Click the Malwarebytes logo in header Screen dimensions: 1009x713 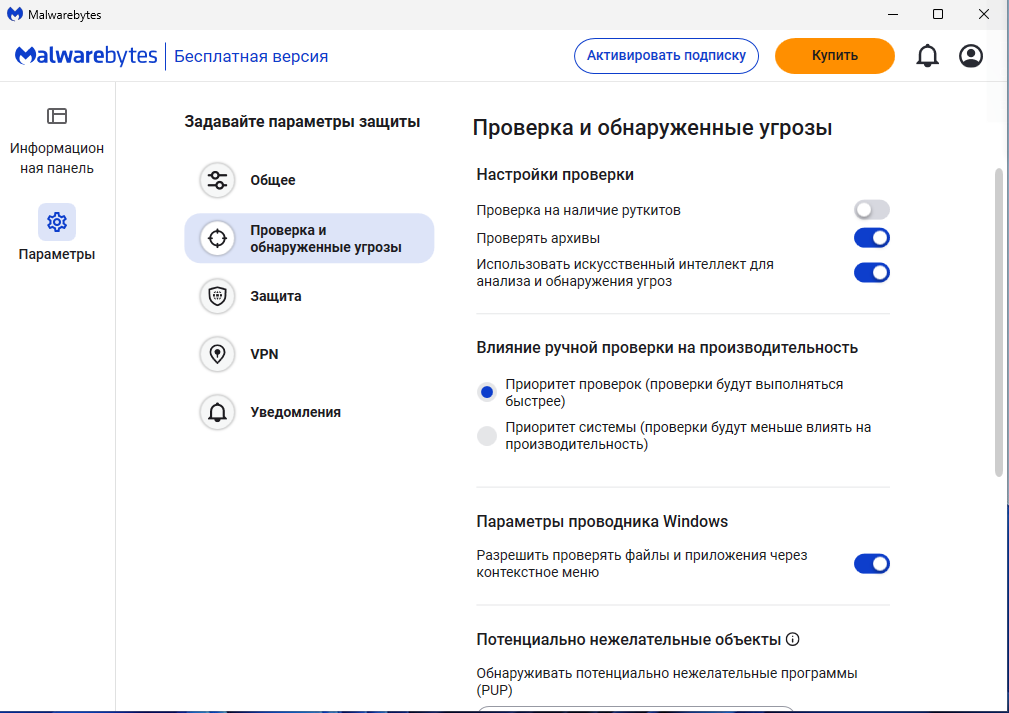[86, 56]
